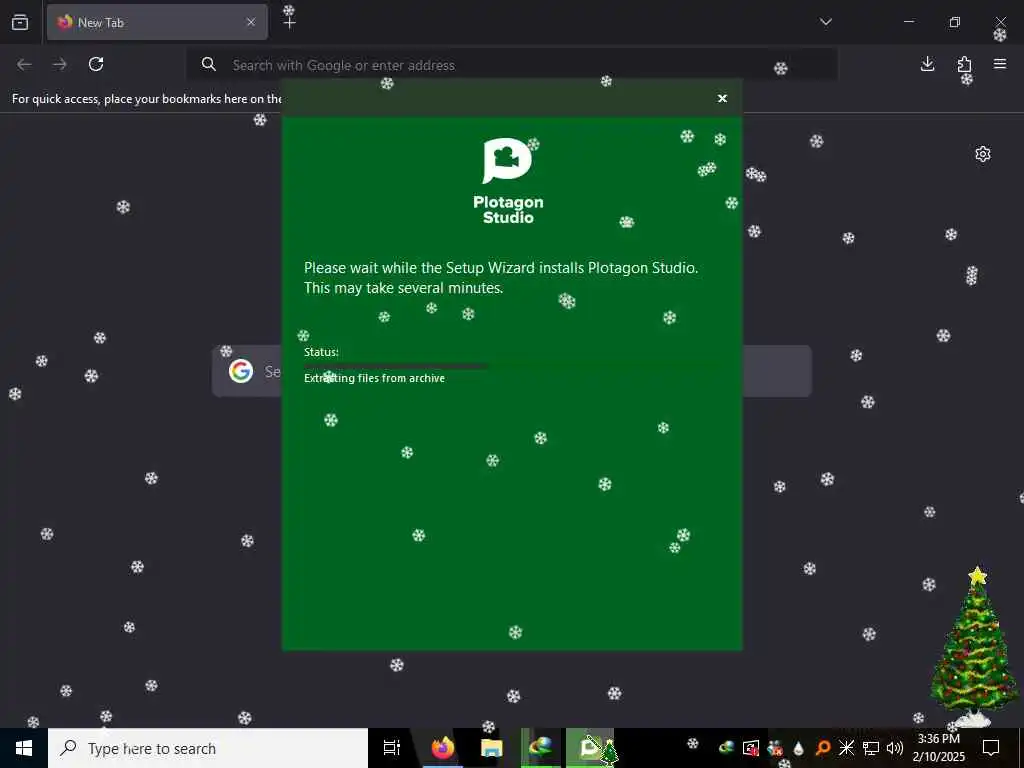Restore down the Firefox window

click(954, 22)
